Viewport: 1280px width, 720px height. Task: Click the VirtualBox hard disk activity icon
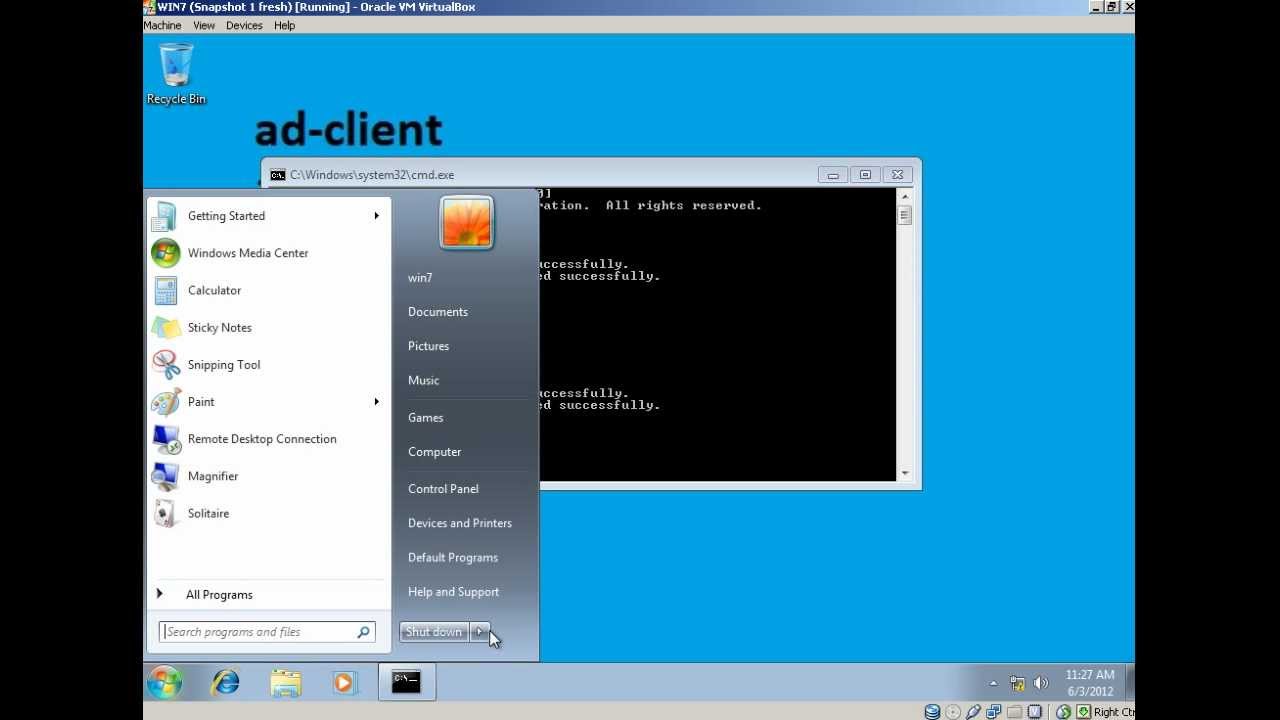[x=932, y=712]
